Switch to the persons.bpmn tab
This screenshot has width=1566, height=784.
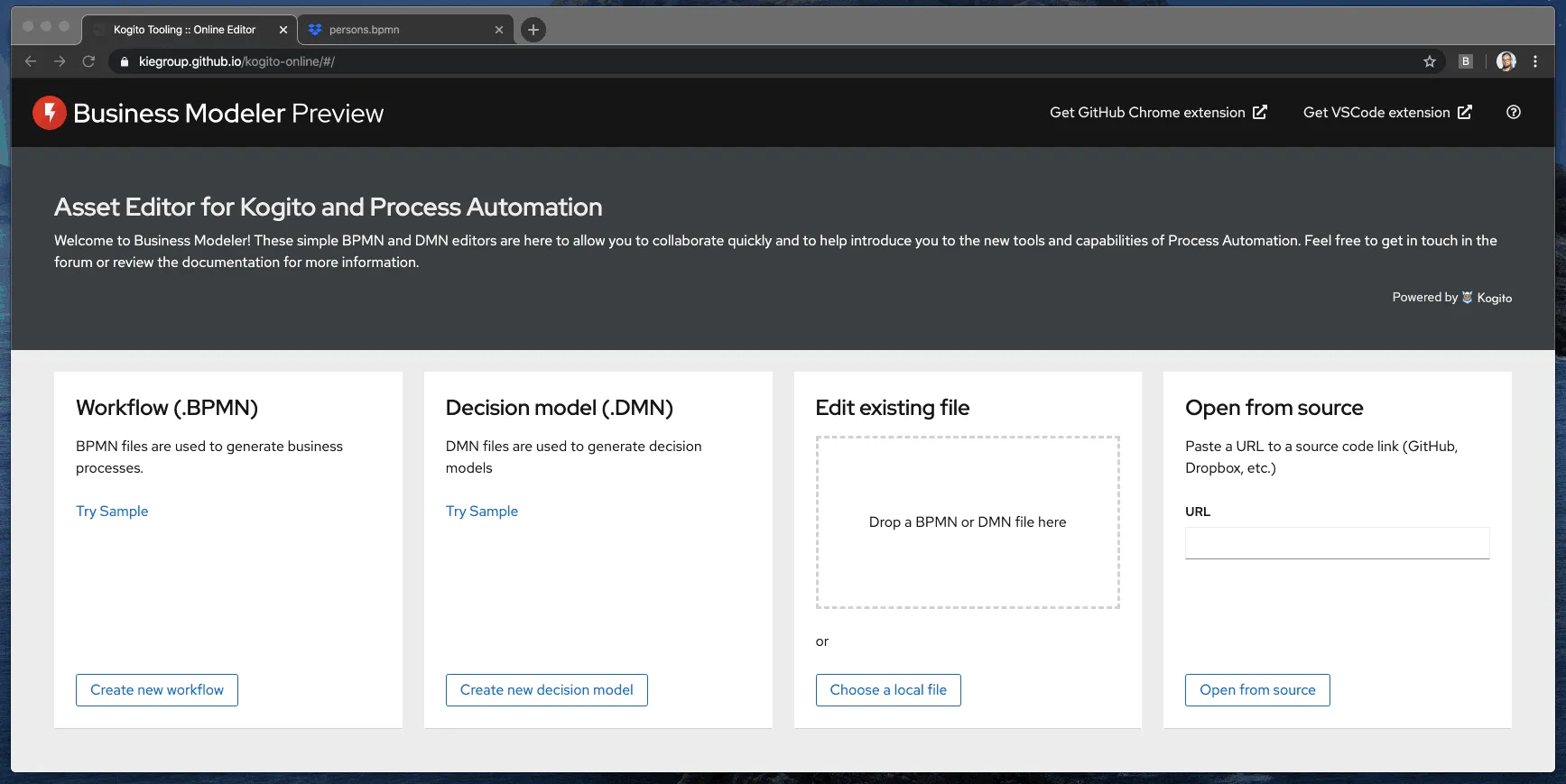click(x=406, y=30)
